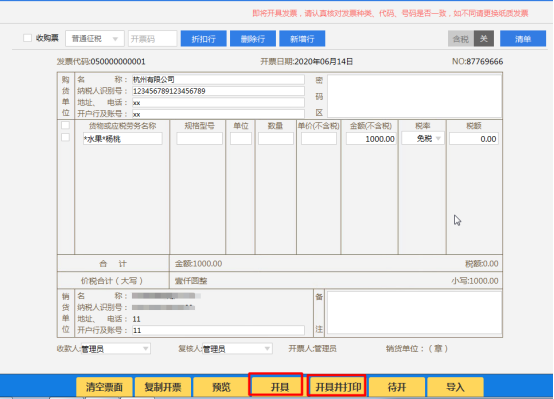Screen dimensions: 554x399
Task: Toggle the 含税 switch
Action: click(471, 39)
